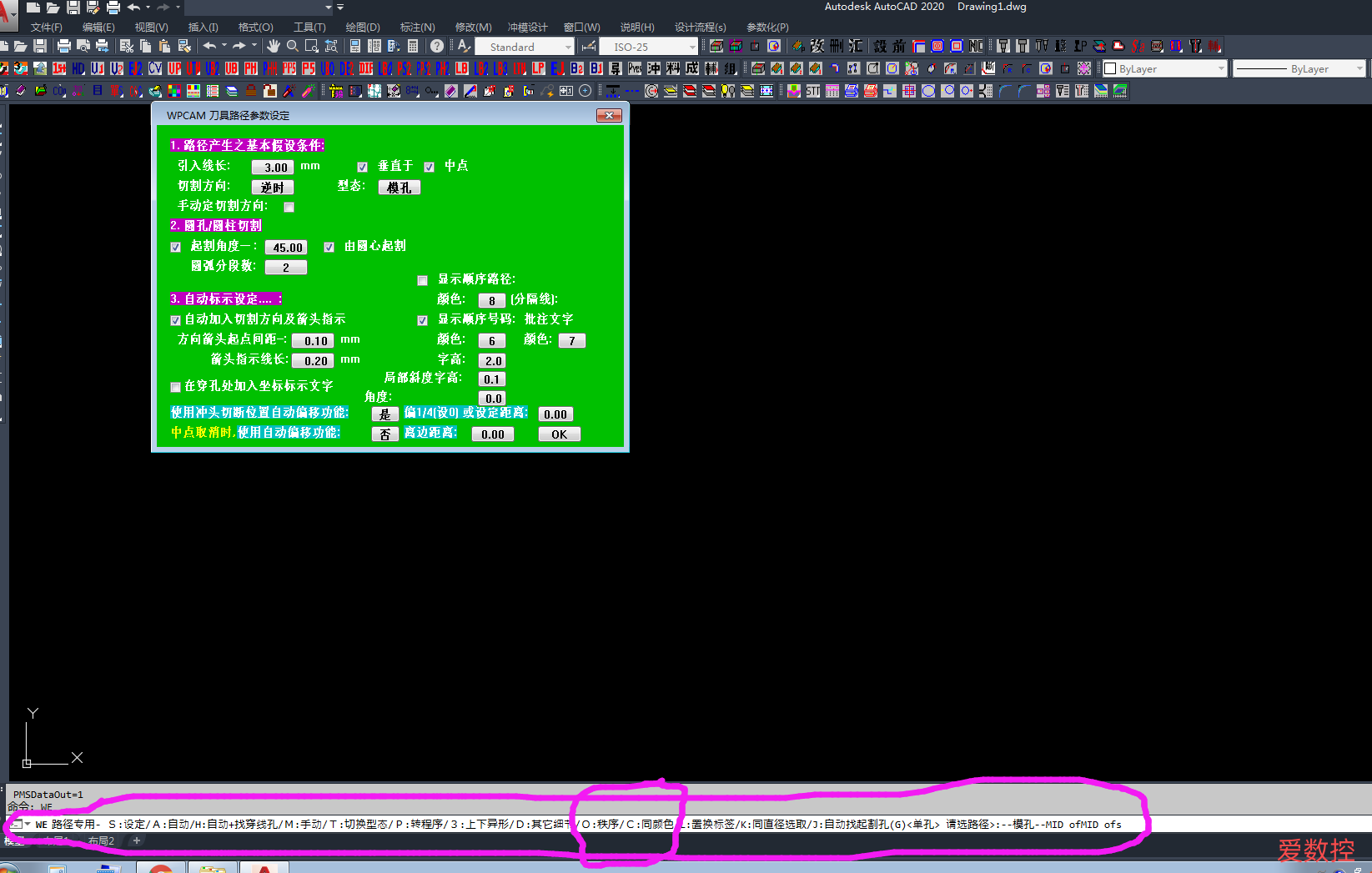Click the 引入线长 3.00 value field
The width and height of the screenshot is (1372, 873).
click(x=273, y=168)
